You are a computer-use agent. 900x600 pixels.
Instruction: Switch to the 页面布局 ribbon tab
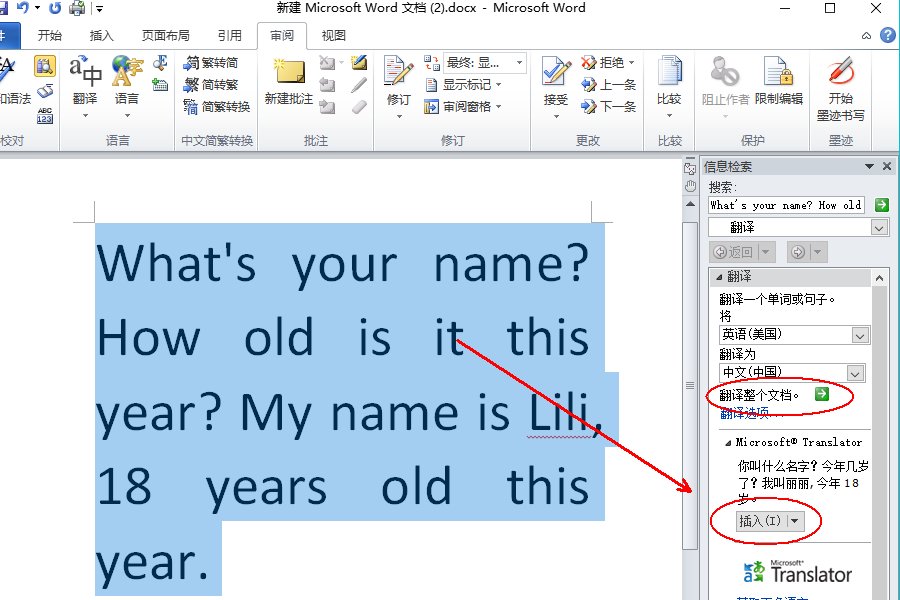pos(165,36)
